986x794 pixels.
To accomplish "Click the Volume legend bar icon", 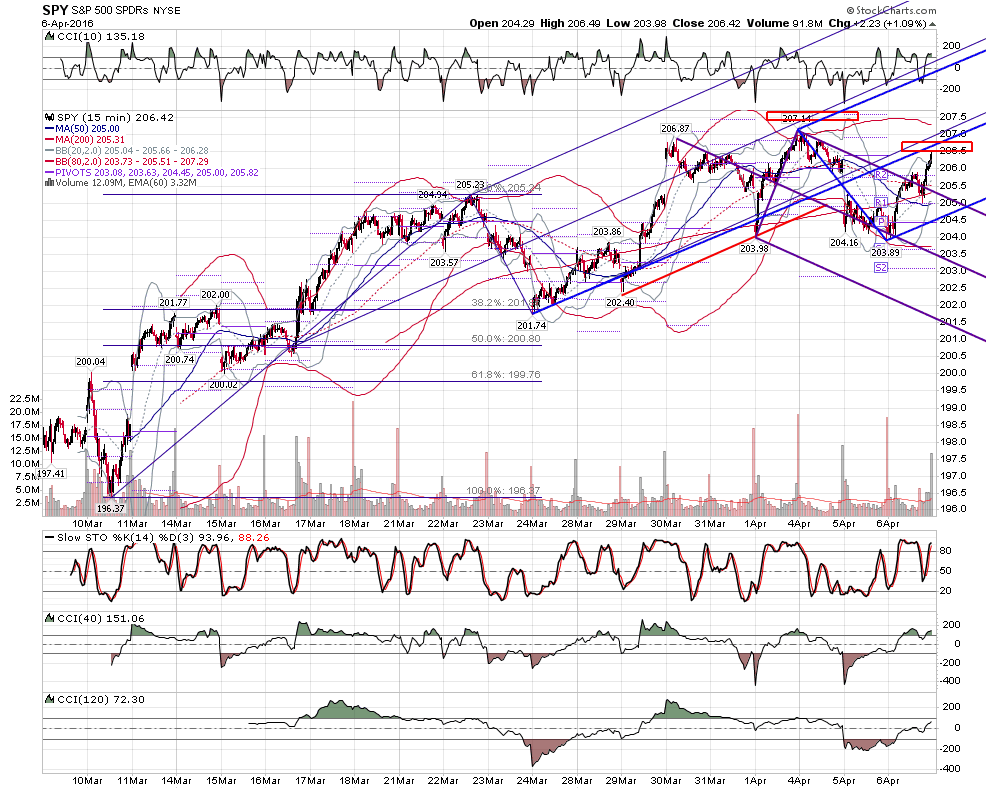I will 50,183.
